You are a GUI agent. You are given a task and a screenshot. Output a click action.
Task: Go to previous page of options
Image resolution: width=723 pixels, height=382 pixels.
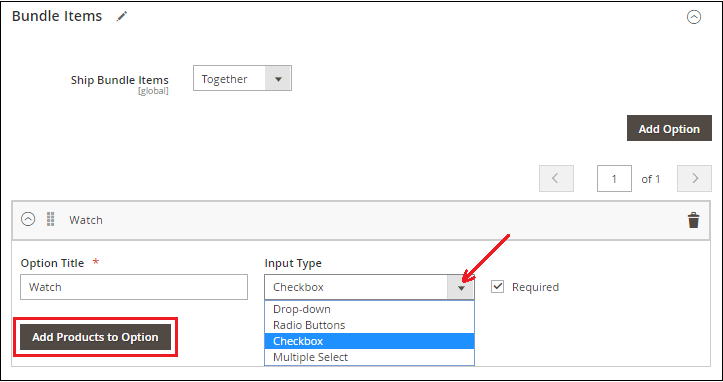557,179
